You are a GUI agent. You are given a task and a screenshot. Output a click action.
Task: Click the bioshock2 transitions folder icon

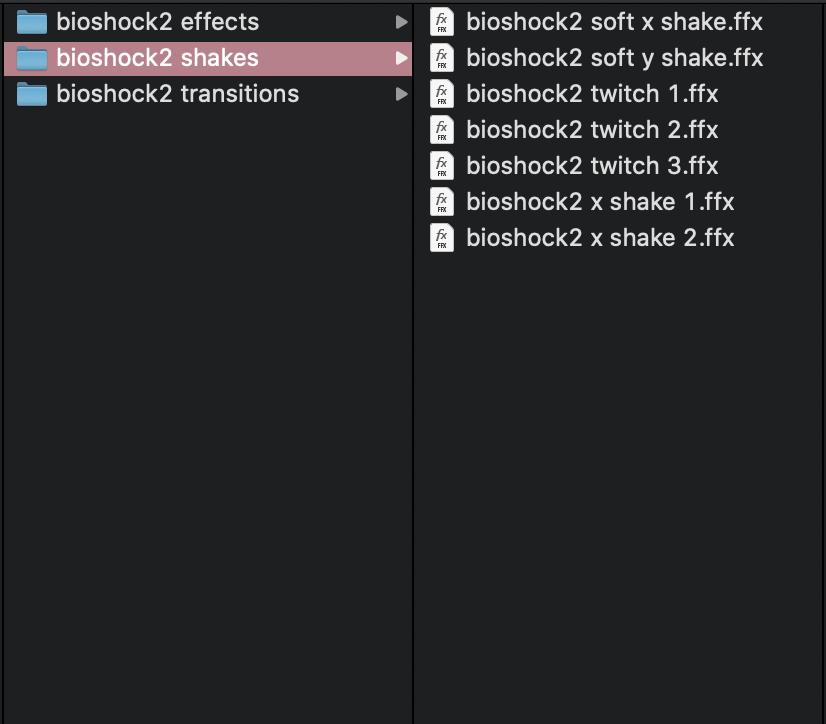point(33,94)
